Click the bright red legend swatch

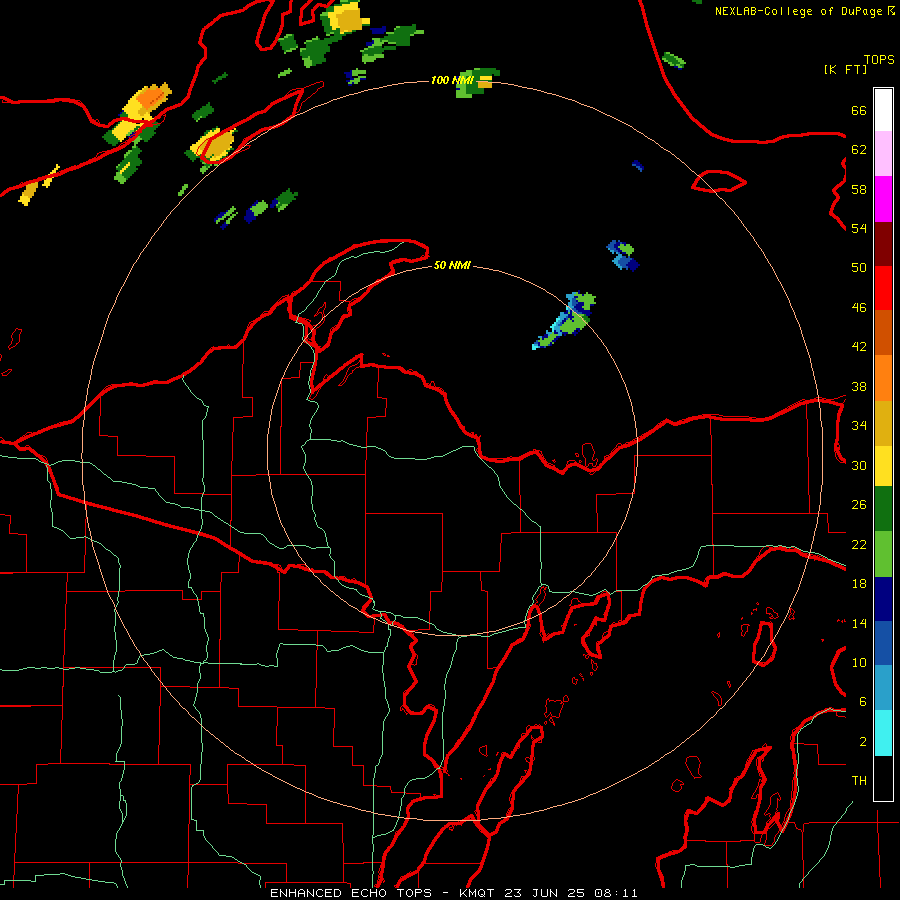(x=883, y=288)
